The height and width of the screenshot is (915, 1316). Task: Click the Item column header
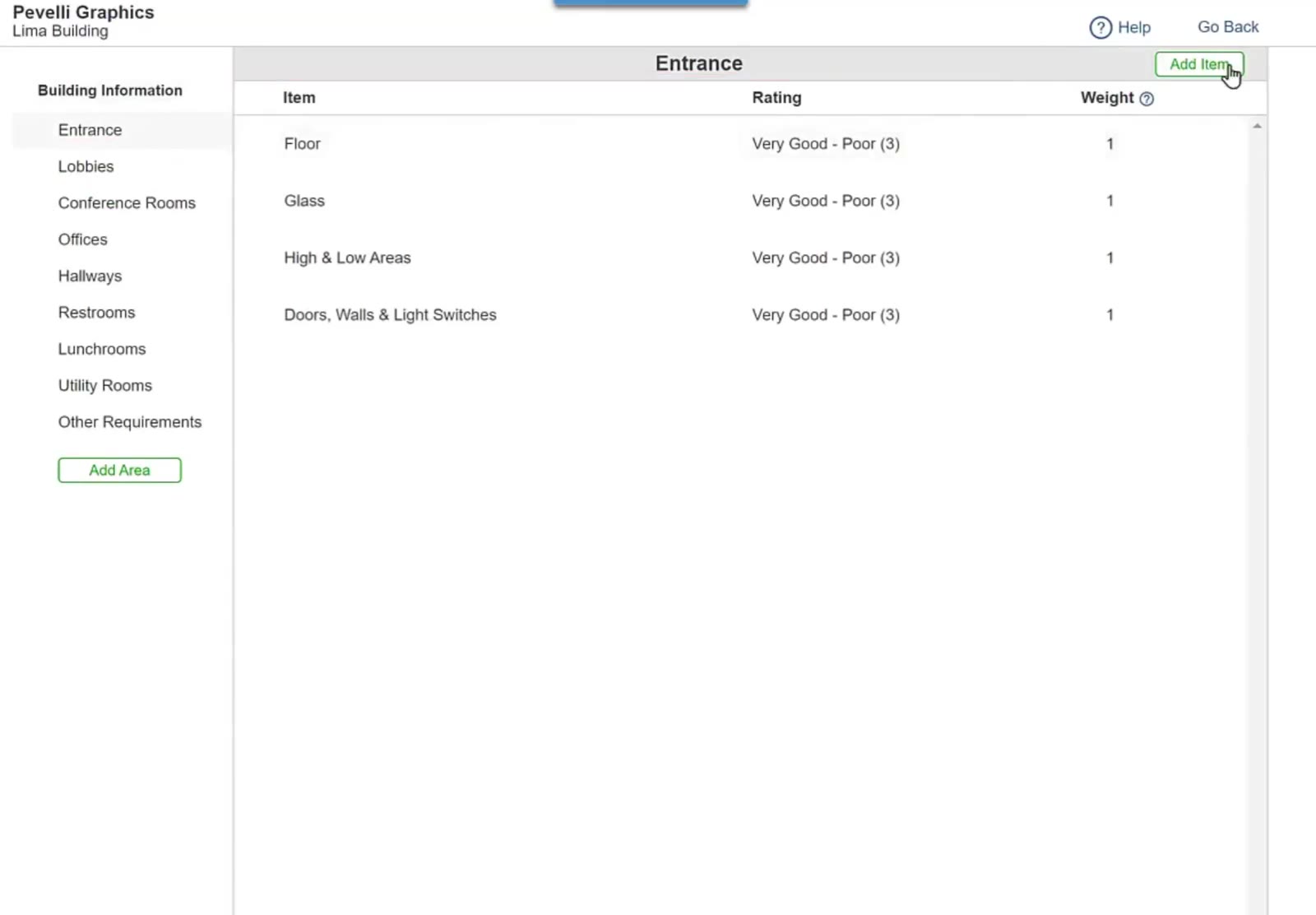tap(299, 98)
